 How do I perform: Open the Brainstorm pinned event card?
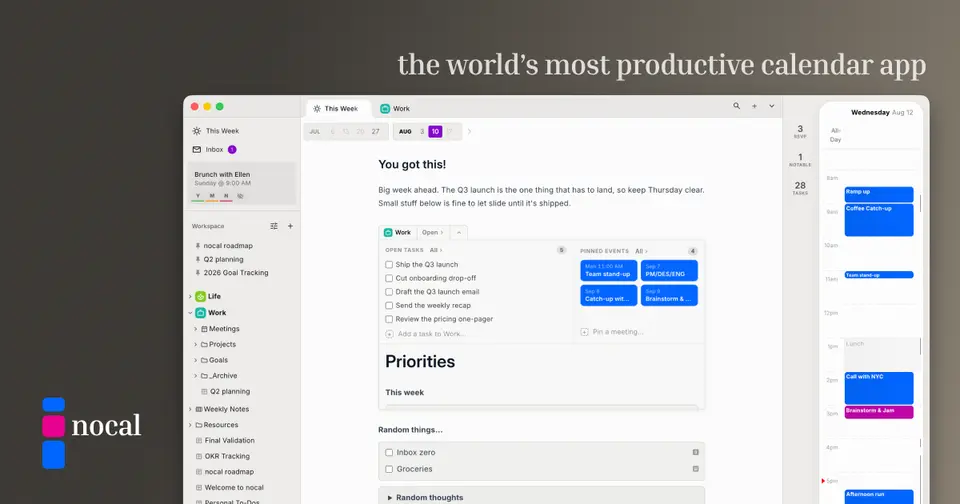(669, 295)
